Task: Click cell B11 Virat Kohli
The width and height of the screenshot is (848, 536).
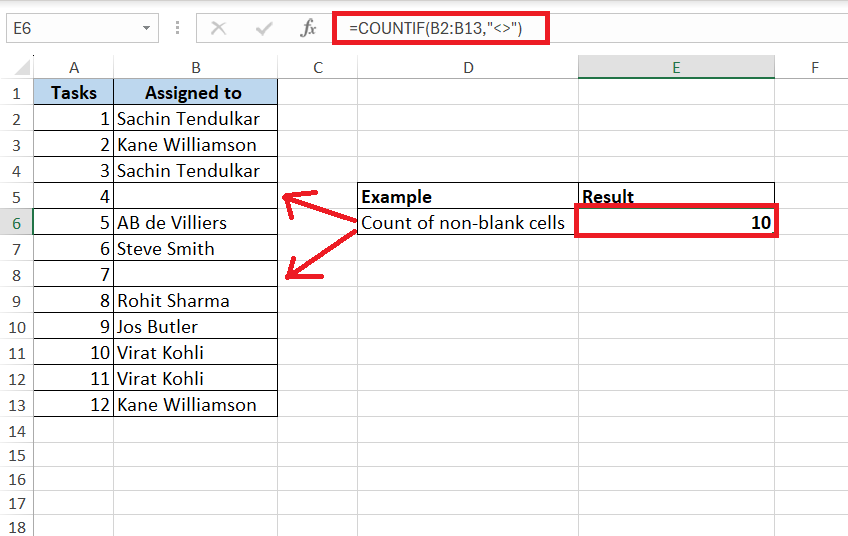Action: click(196, 352)
